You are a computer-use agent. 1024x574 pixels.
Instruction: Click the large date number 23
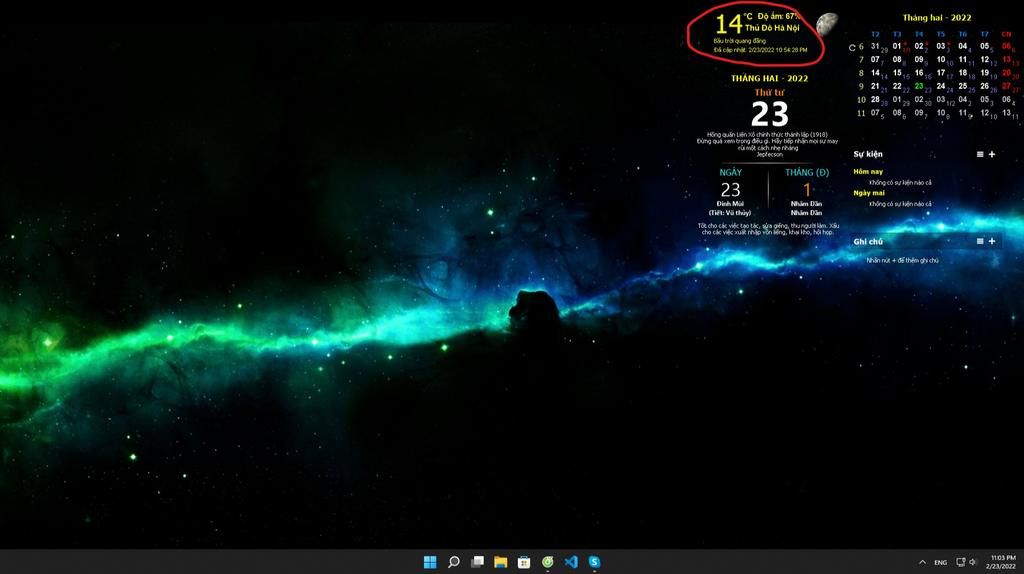pos(769,114)
